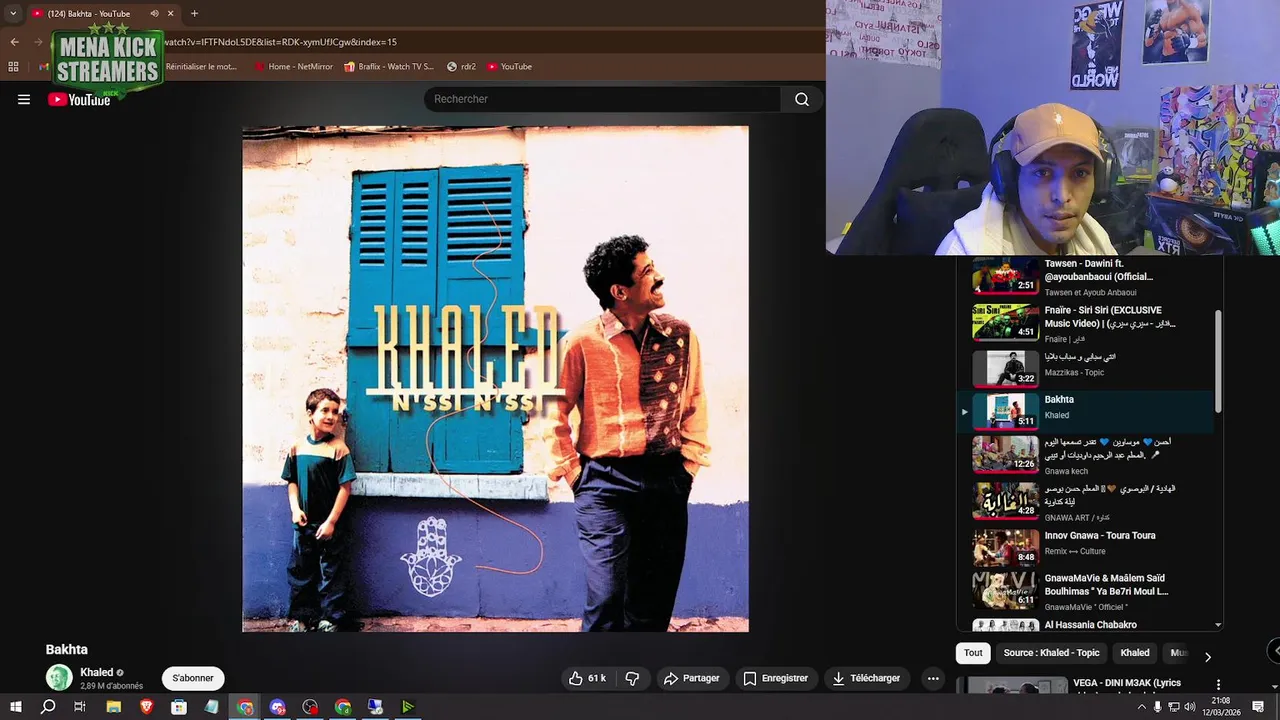The width and height of the screenshot is (1280, 720).
Task: Select Source : Khaled - Topic chip
Action: (1051, 653)
